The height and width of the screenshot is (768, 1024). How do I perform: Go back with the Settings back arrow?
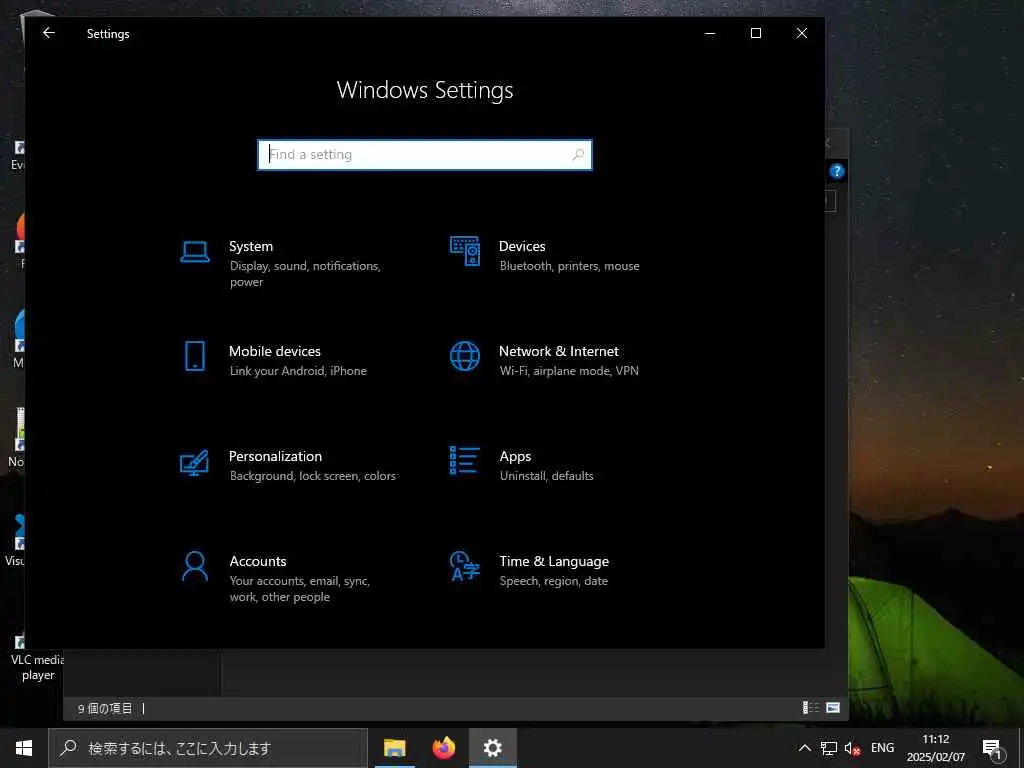tap(48, 33)
